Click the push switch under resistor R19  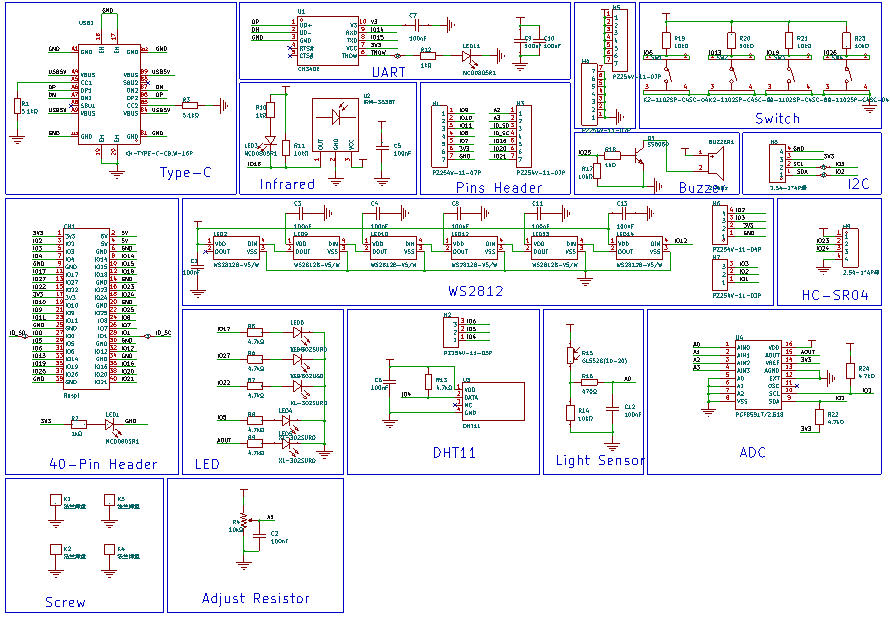666,74
